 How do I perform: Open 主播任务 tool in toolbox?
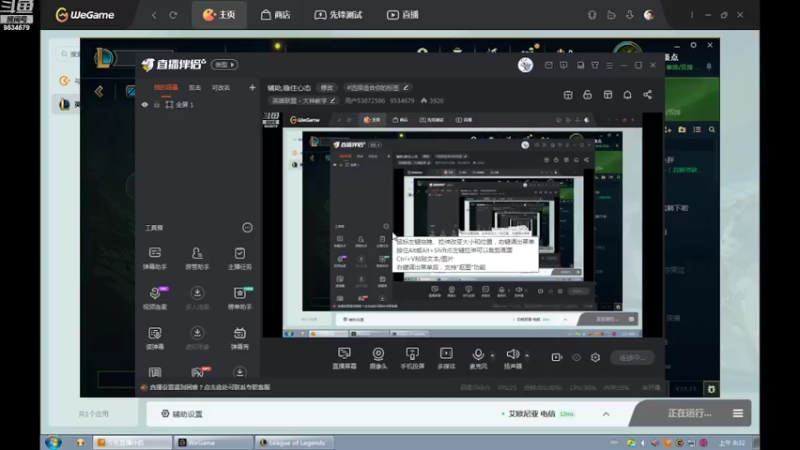pos(239,258)
